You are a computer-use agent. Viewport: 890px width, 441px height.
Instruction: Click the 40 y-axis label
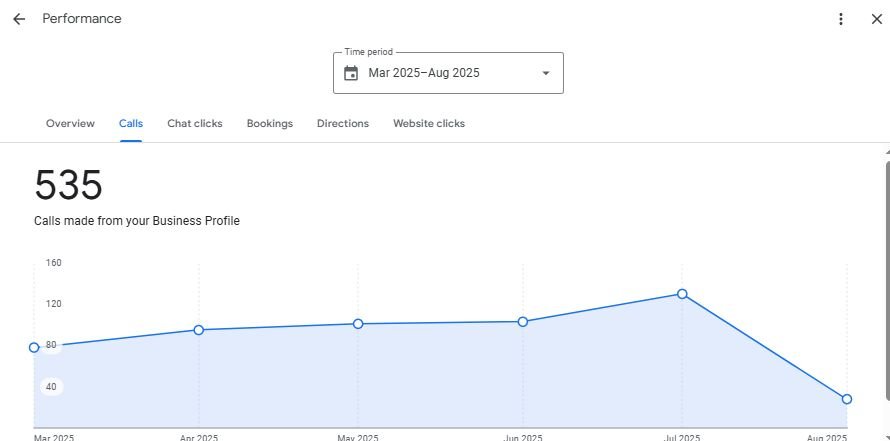(x=51, y=387)
